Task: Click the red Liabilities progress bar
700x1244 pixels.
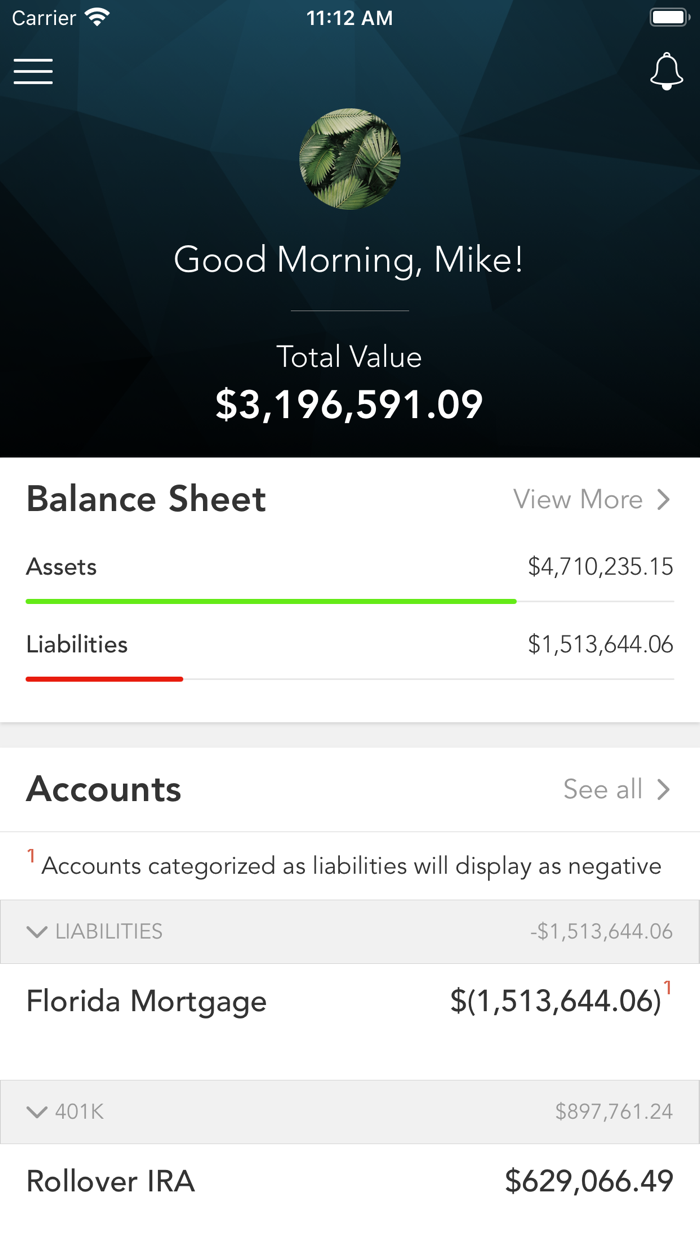Action: [x=104, y=679]
